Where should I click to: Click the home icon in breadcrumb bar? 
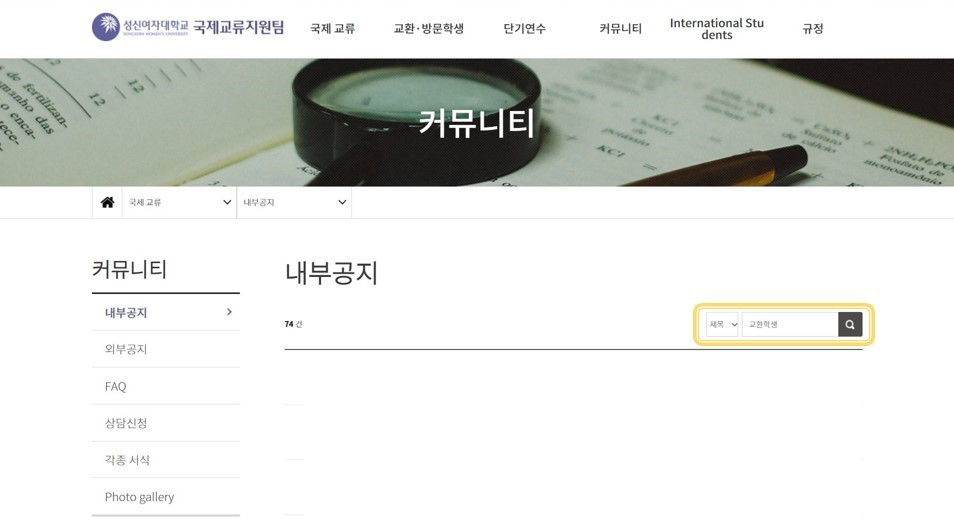(x=107, y=203)
